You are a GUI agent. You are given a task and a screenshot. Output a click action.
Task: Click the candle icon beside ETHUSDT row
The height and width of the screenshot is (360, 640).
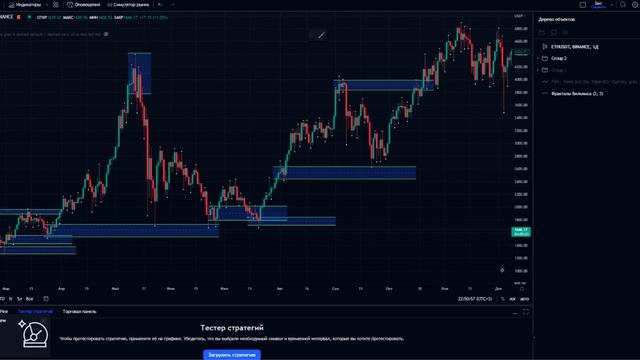click(x=544, y=47)
